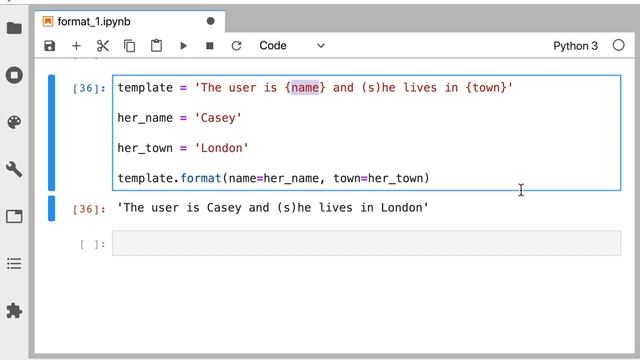The image size is (640, 360).
Task: Open the table of contents panel
Action: point(14,264)
